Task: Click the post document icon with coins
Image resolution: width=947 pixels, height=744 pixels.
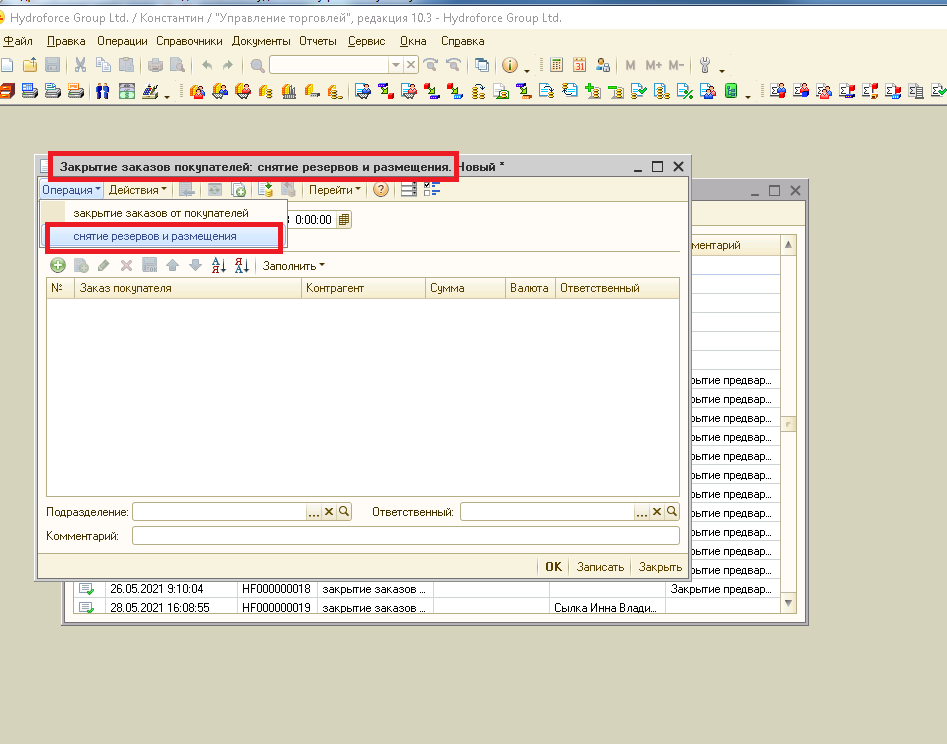Action: click(265, 190)
